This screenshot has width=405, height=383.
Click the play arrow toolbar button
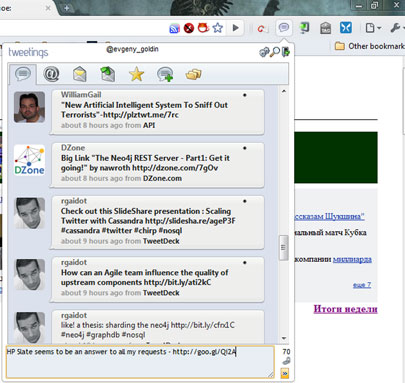tap(235, 28)
